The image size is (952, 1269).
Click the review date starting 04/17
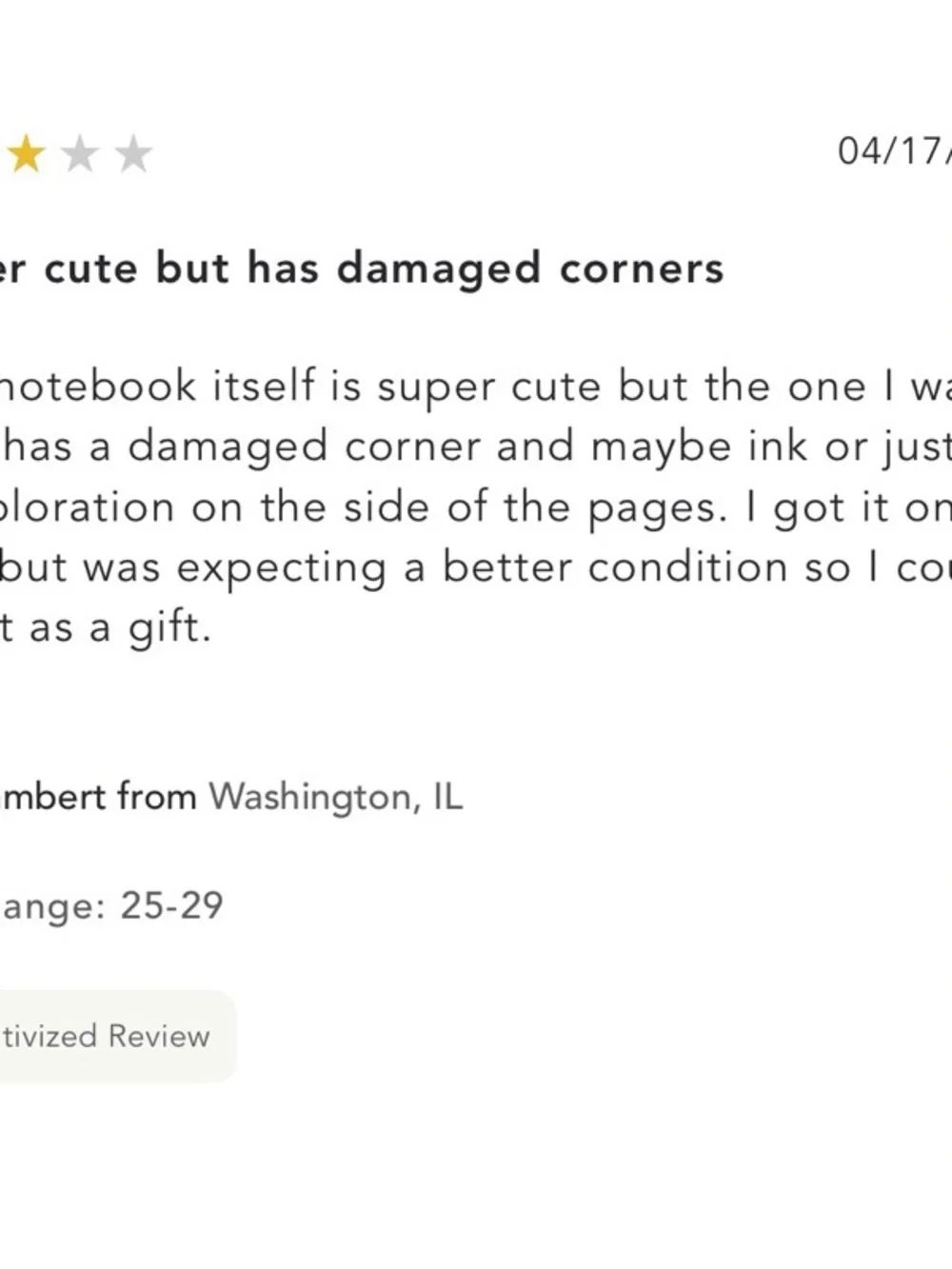[x=894, y=151]
